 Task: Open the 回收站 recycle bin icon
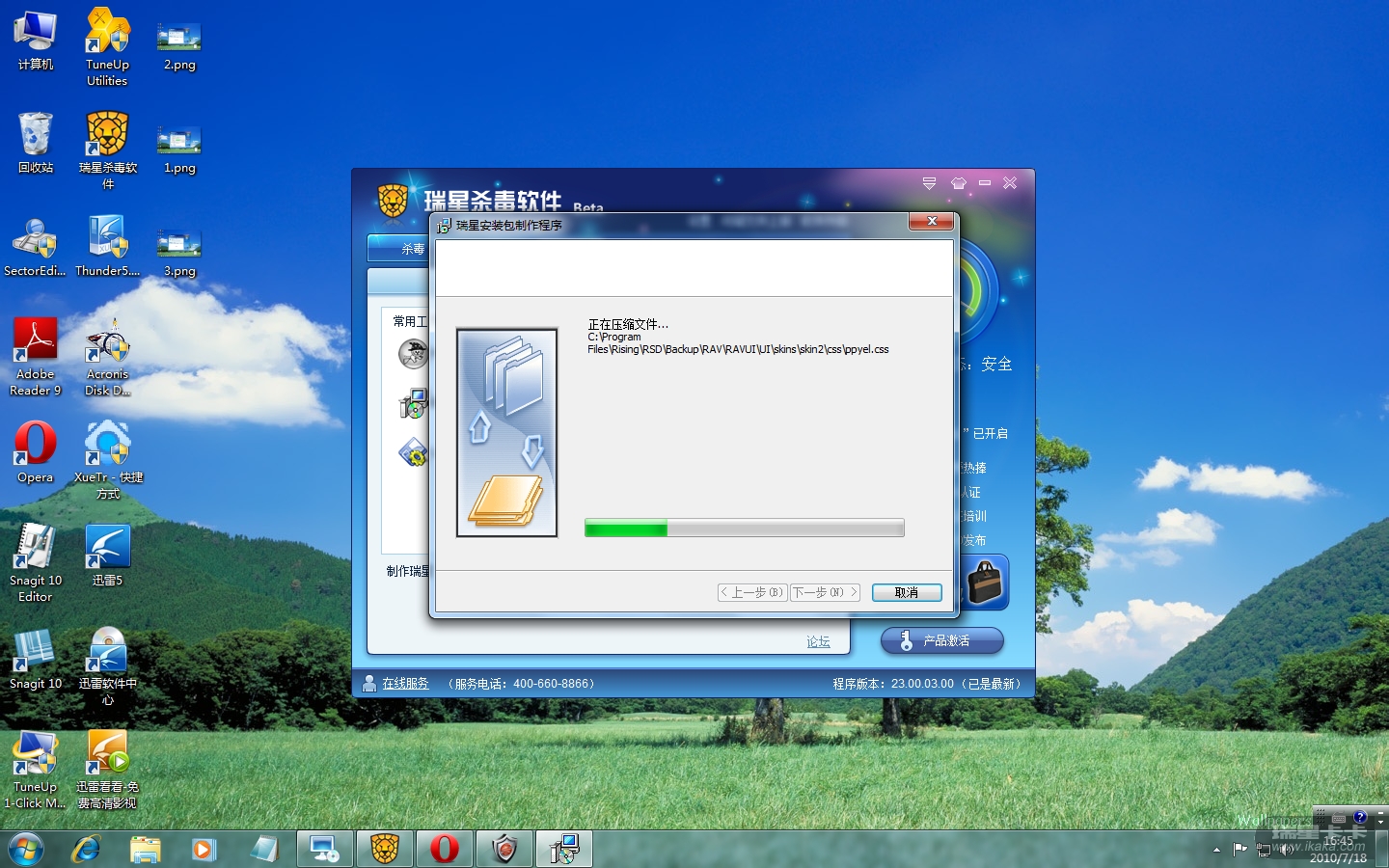coord(36,143)
